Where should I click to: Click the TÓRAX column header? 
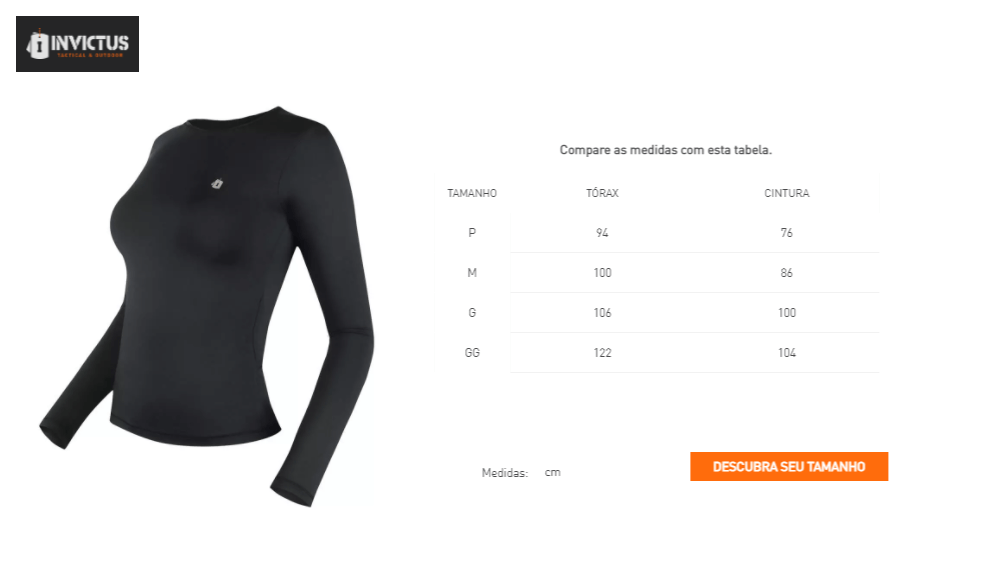pos(603,193)
